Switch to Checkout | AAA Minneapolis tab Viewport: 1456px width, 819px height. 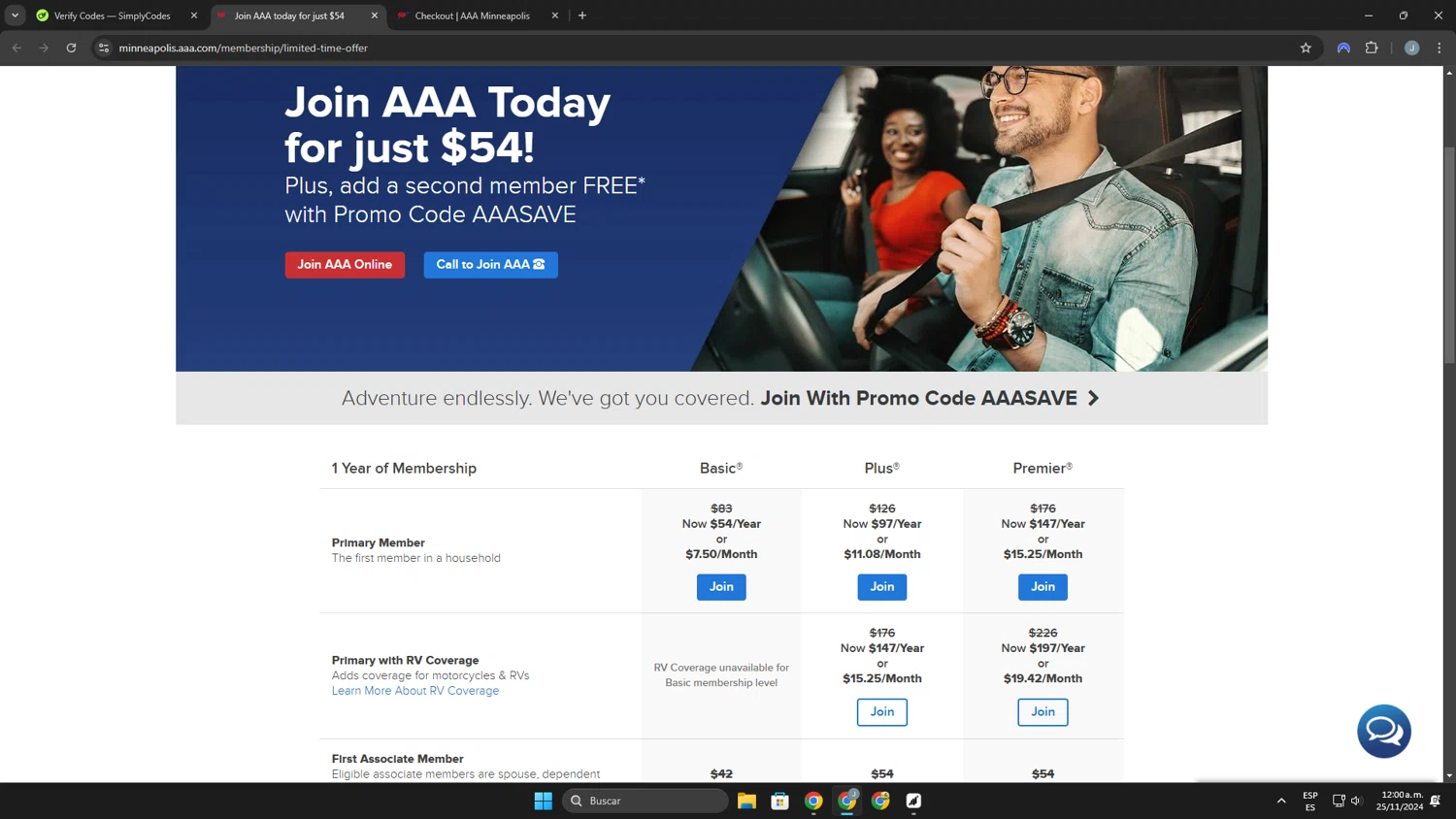pyautogui.click(x=473, y=16)
